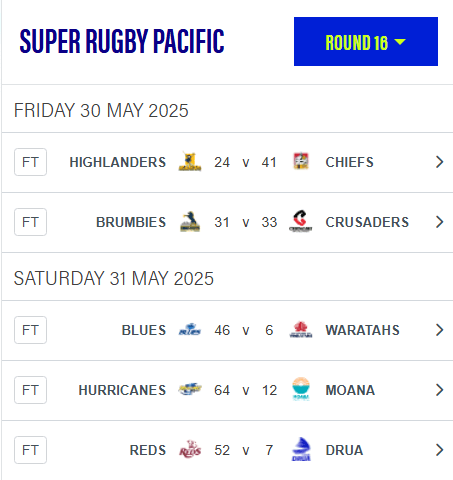Click the Crusaders team name
The height and width of the screenshot is (480, 453).
coord(367,222)
